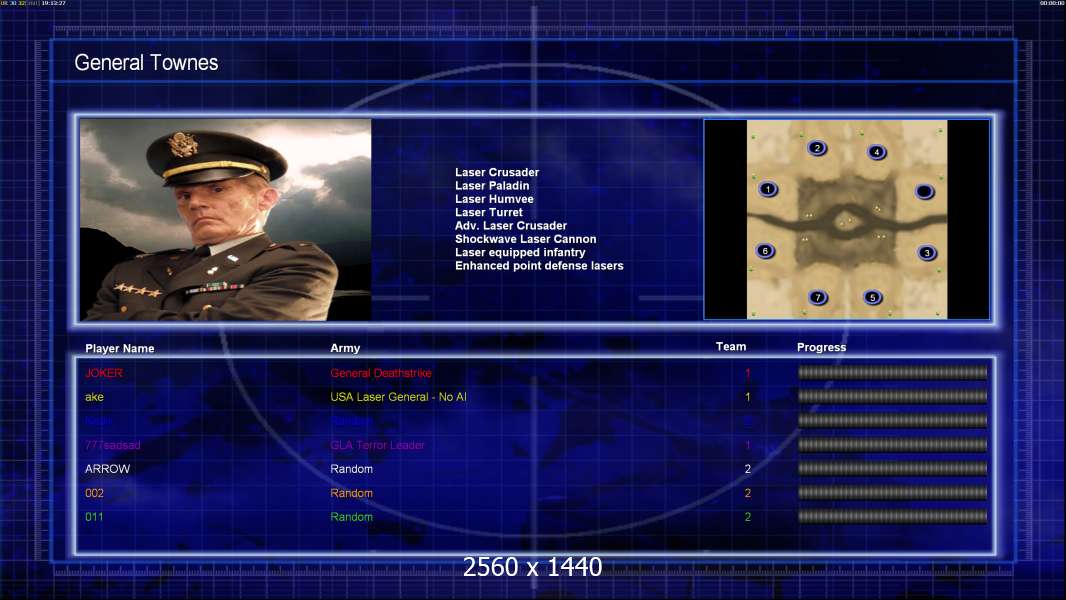Click ARROW's team number 2
Viewport: 1066px width, 600px height.
pos(748,469)
